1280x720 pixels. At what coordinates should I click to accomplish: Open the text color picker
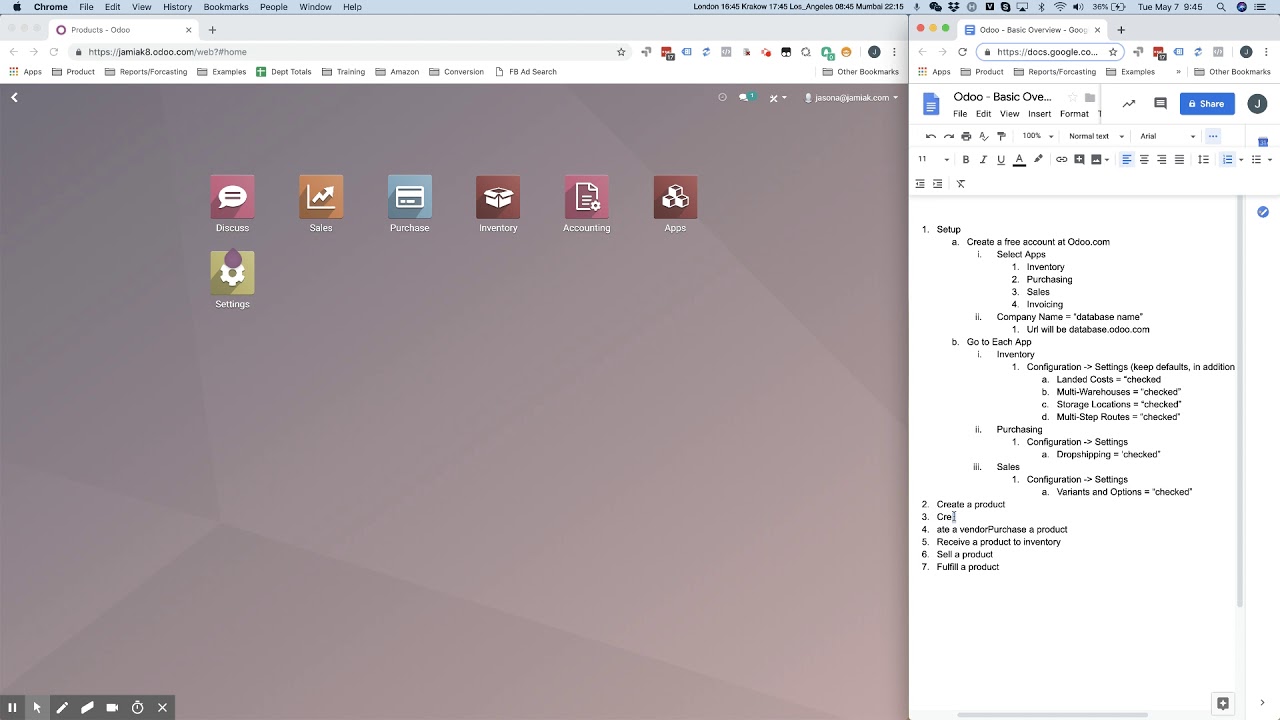[1019, 159]
